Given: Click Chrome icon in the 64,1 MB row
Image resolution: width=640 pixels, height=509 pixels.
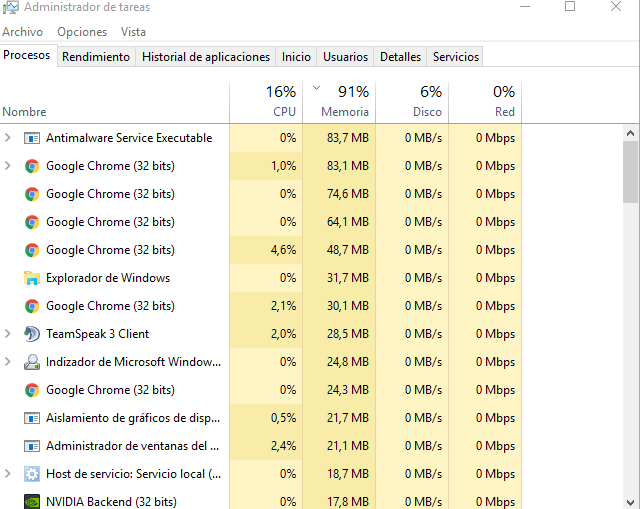Looking at the screenshot, I should (32, 222).
